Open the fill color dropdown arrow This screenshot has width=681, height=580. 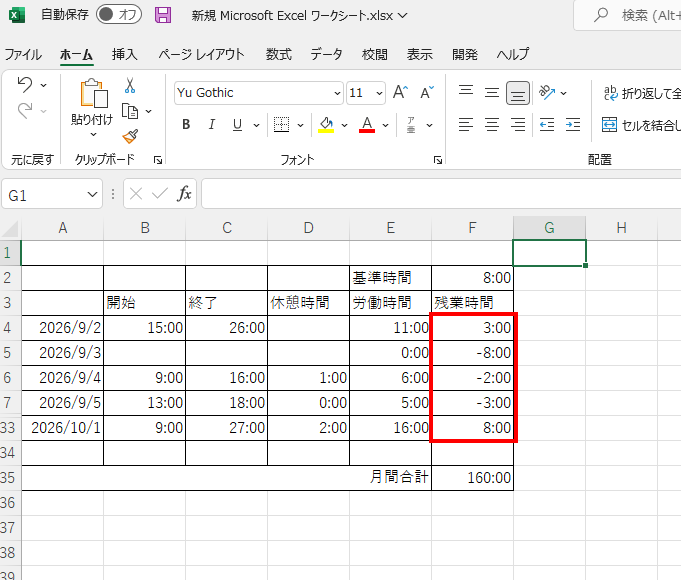344,126
